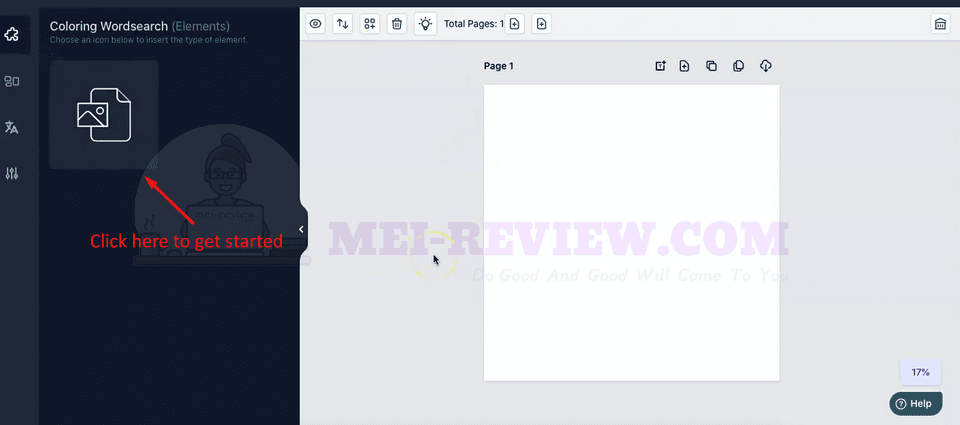Viewport: 960px width, 425px height.
Task: Open the Help button
Action: click(916, 404)
